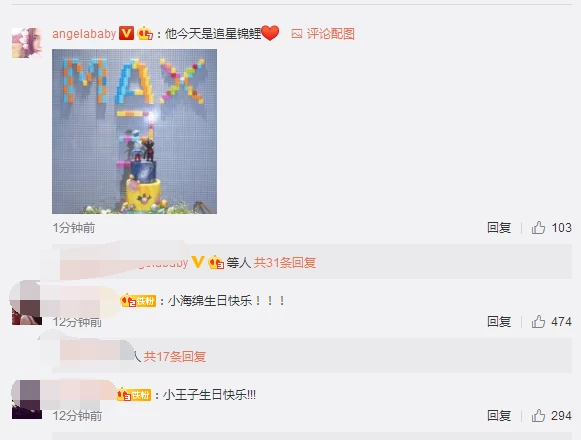581x440 pixels.
Task: Expand 共17条回复 replies
Action: (175, 357)
